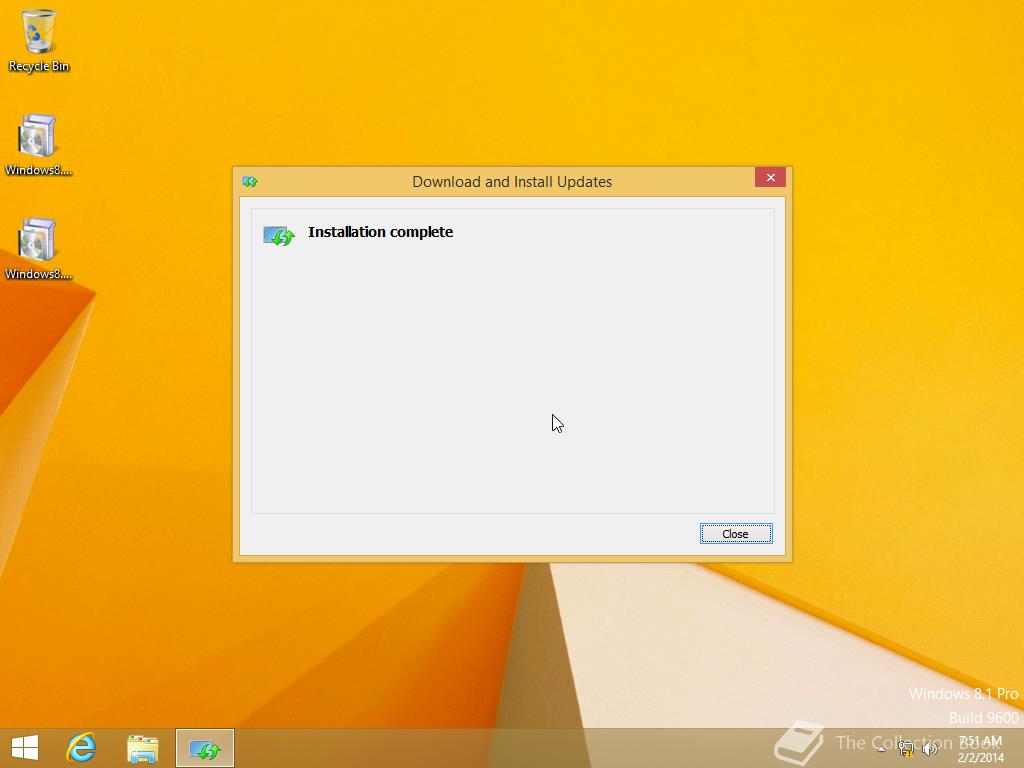Select the lowest Windows8 package icon on the desktop
Image resolution: width=1024 pixels, height=768 pixels.
(39, 249)
